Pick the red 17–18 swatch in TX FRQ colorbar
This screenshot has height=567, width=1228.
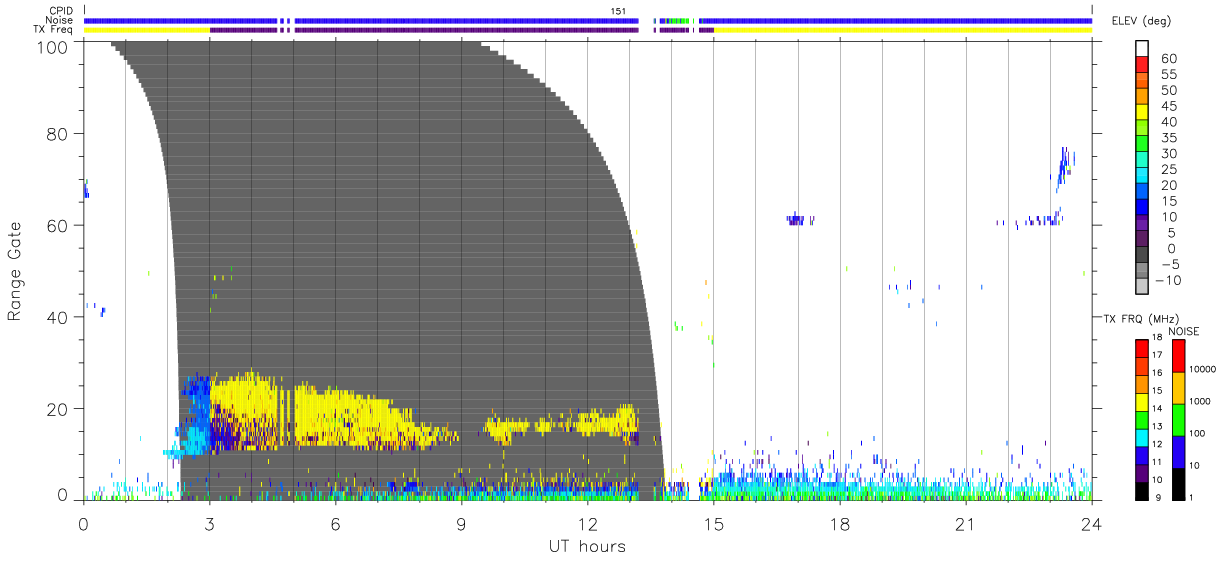(x=1142, y=346)
